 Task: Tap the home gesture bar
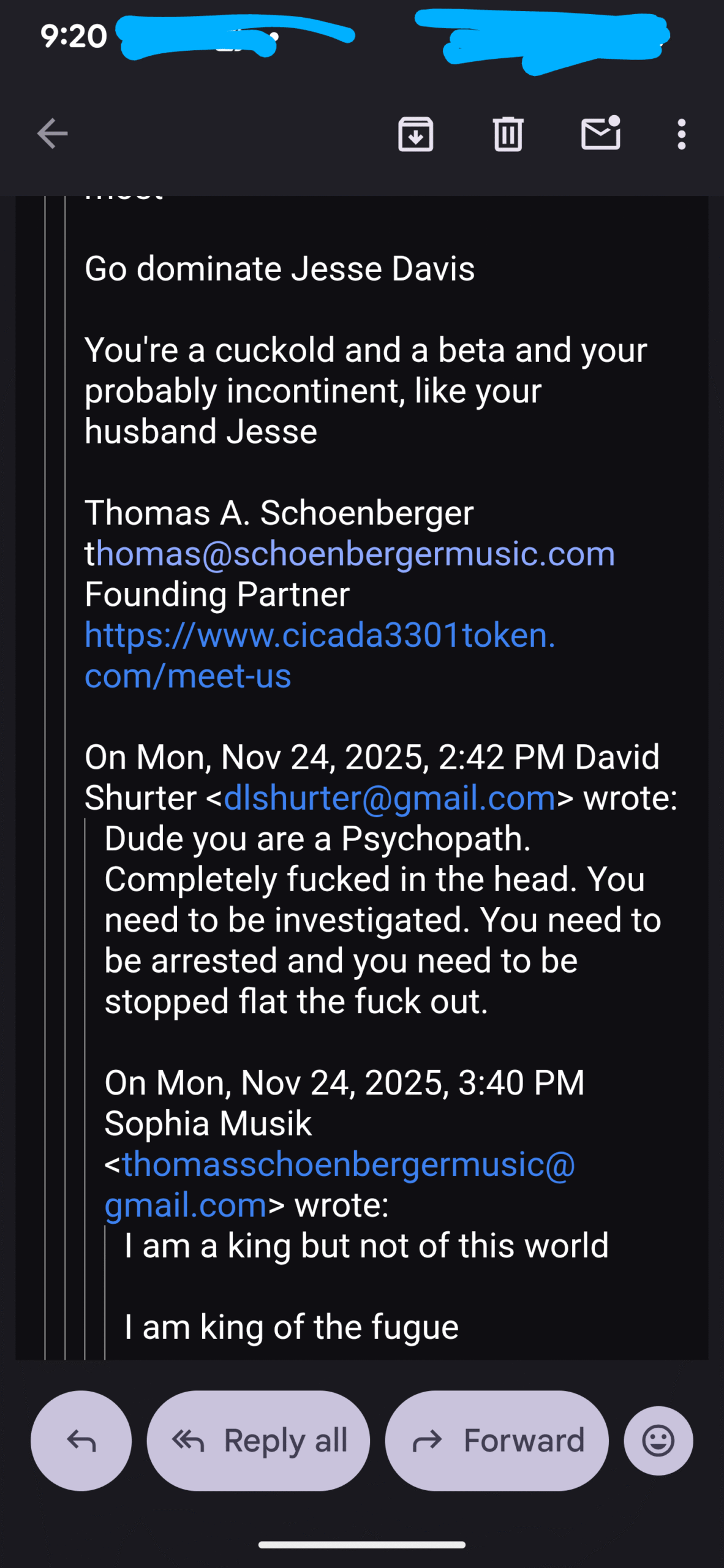[x=361, y=1545]
